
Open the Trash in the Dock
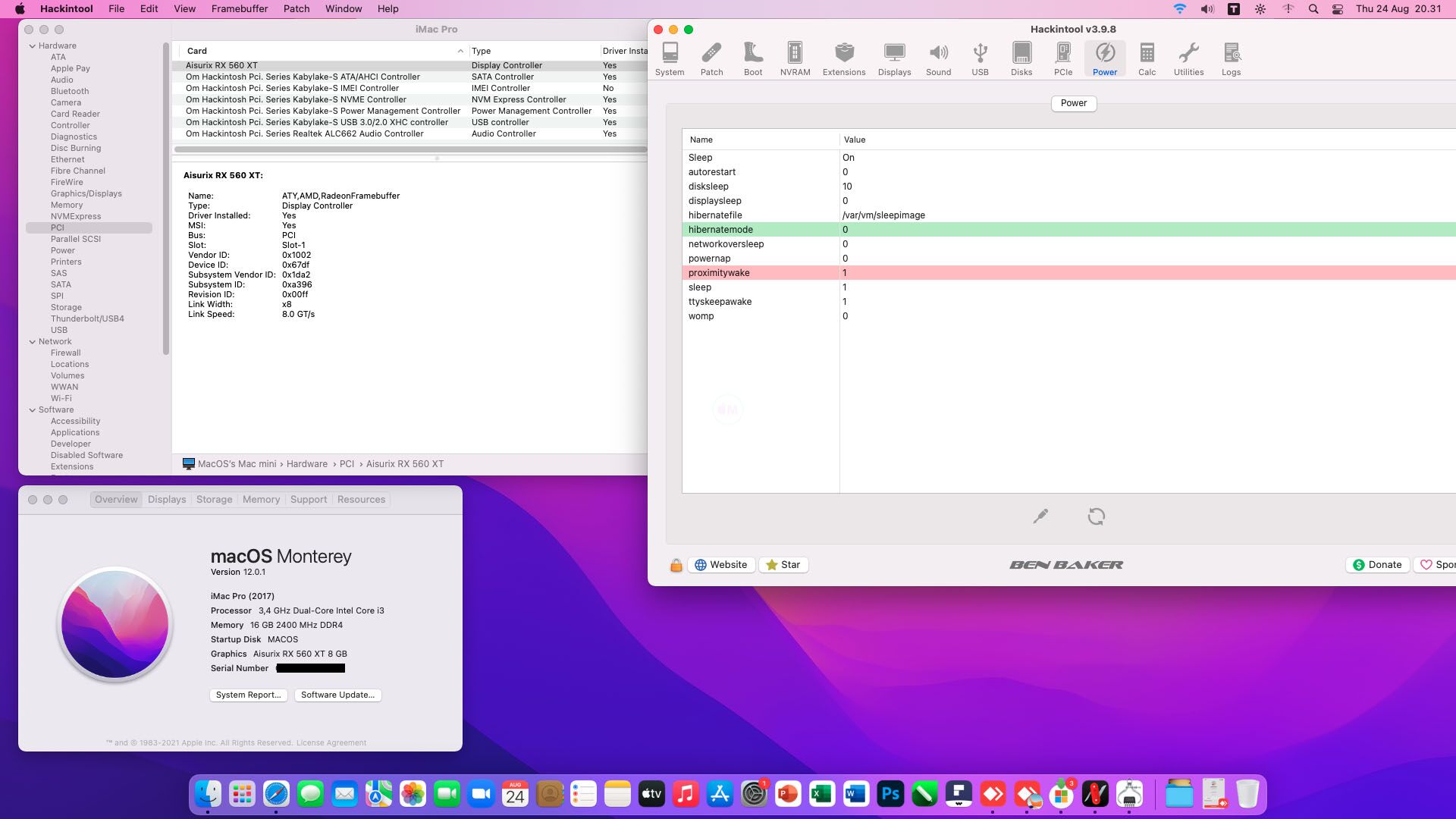[x=1247, y=794]
